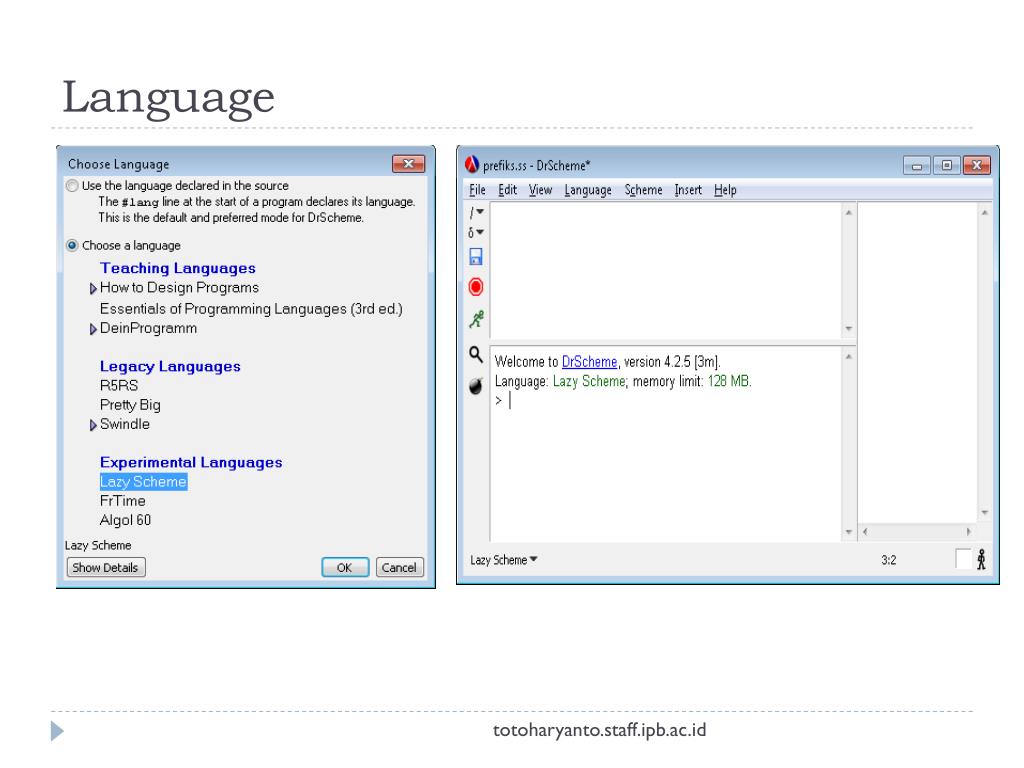1024x768 pixels.
Task: Click the right panel horizontal scroll-right arrow
Action: (968, 532)
